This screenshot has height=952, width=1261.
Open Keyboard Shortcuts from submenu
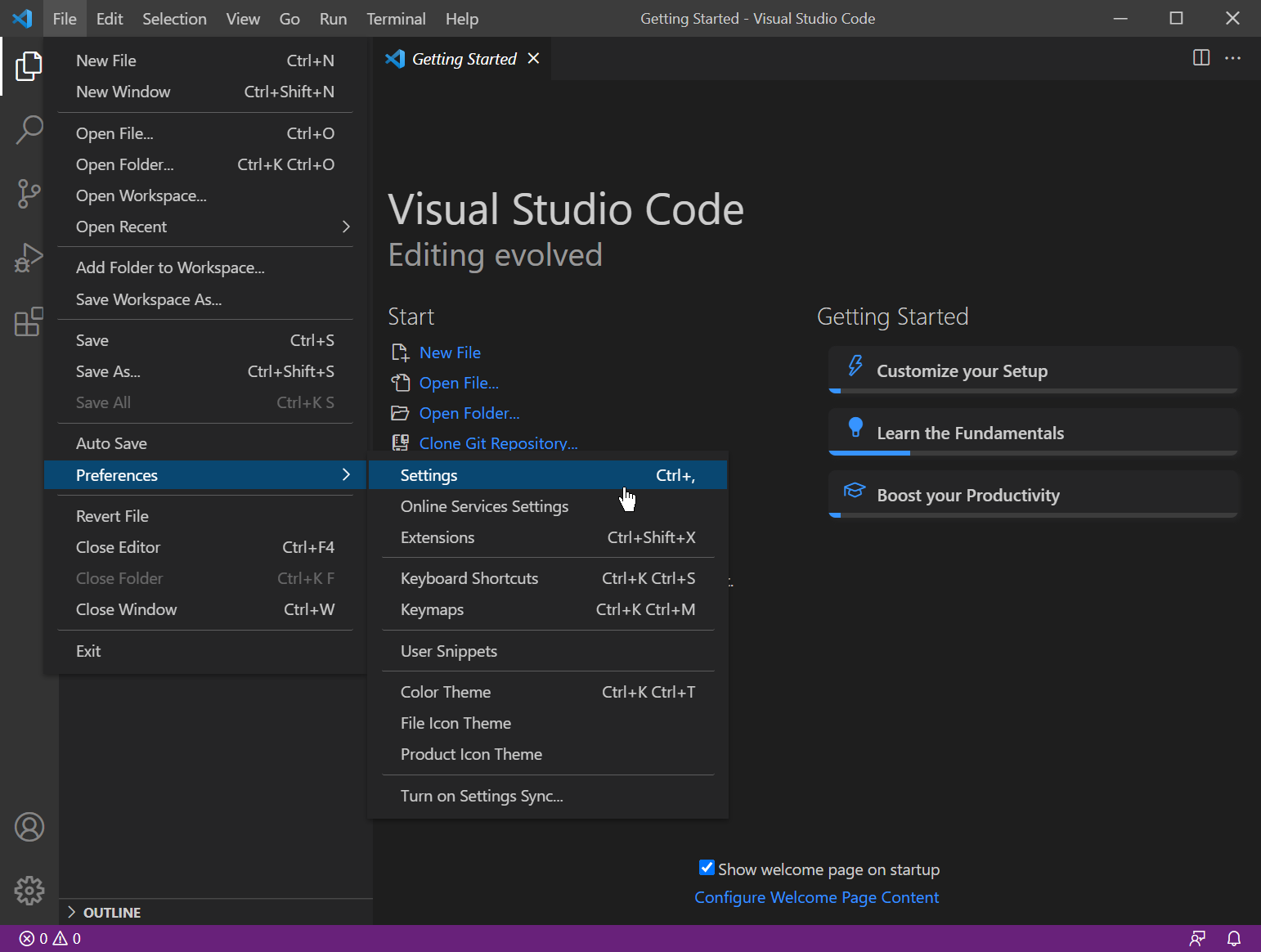point(548,578)
